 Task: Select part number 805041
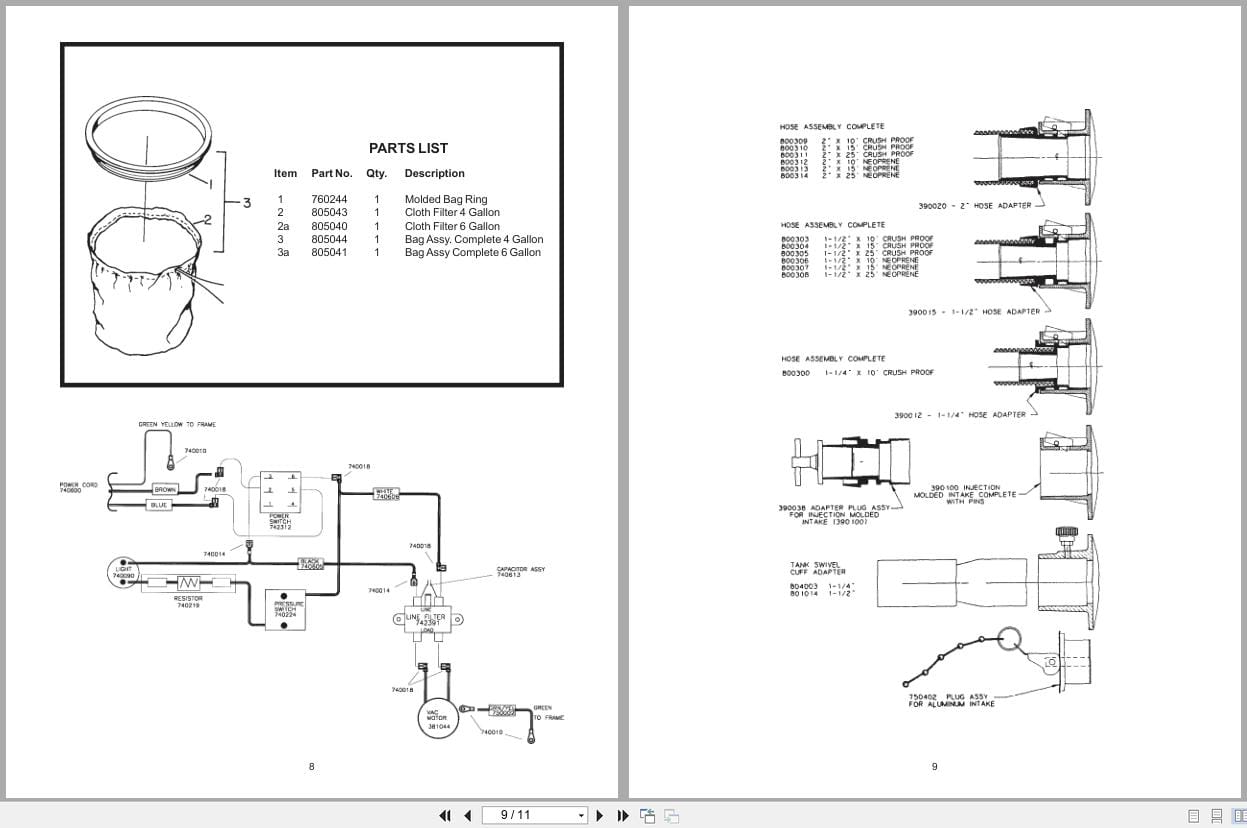coord(329,252)
